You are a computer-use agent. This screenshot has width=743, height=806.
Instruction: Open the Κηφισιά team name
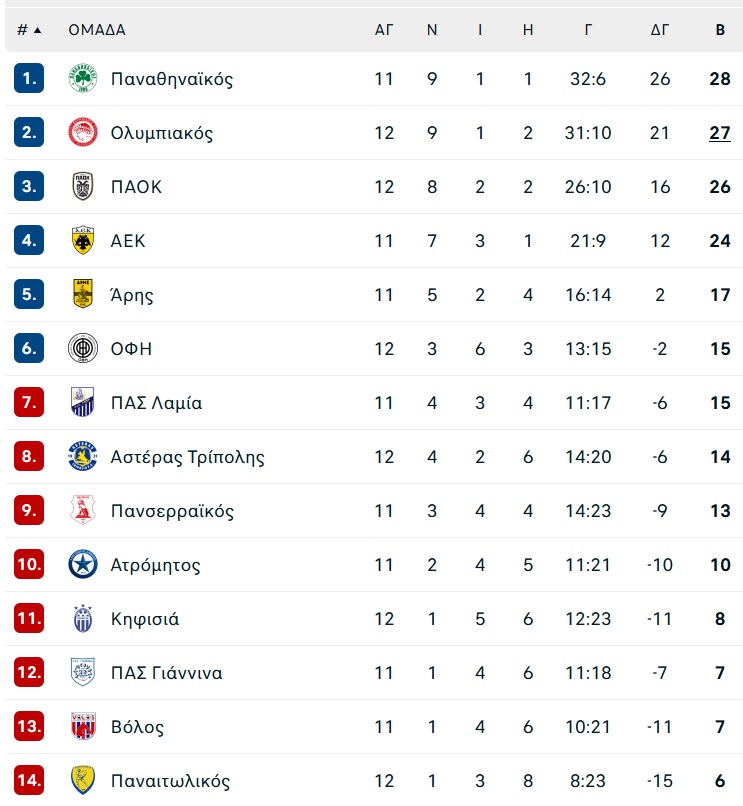(x=145, y=619)
